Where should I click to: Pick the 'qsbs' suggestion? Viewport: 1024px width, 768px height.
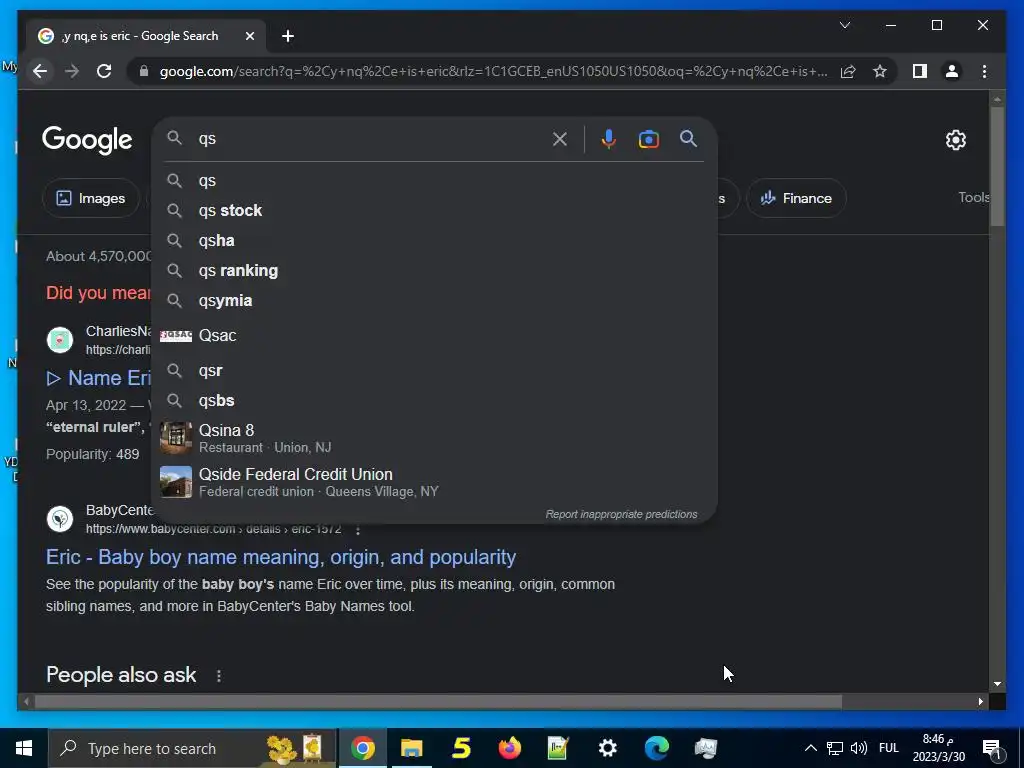[434, 400]
